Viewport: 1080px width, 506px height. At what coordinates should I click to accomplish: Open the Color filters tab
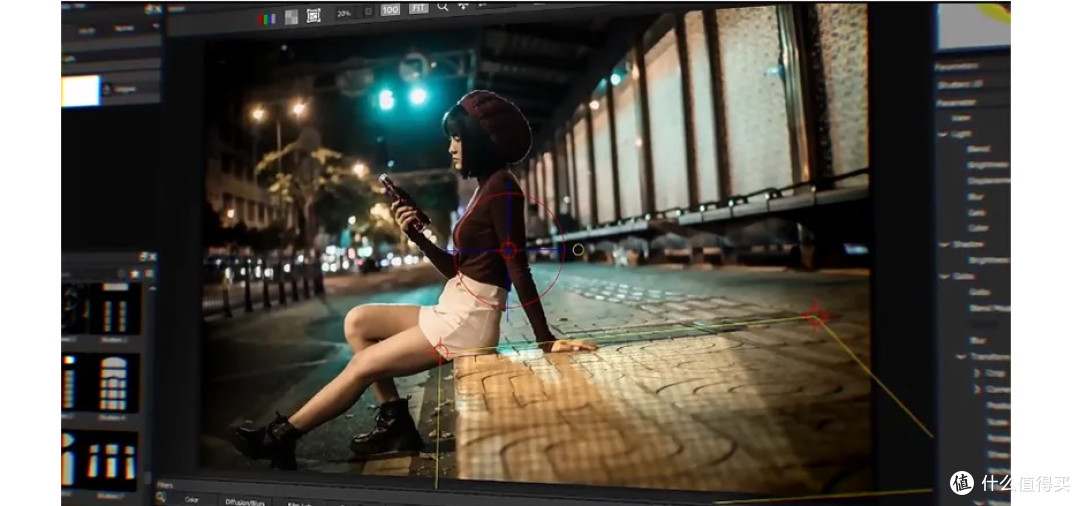pos(192,500)
